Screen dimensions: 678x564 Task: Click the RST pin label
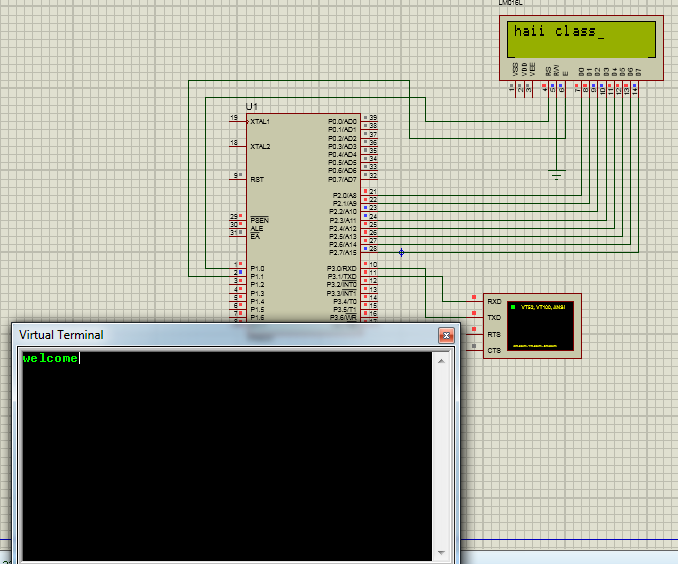pos(257,179)
